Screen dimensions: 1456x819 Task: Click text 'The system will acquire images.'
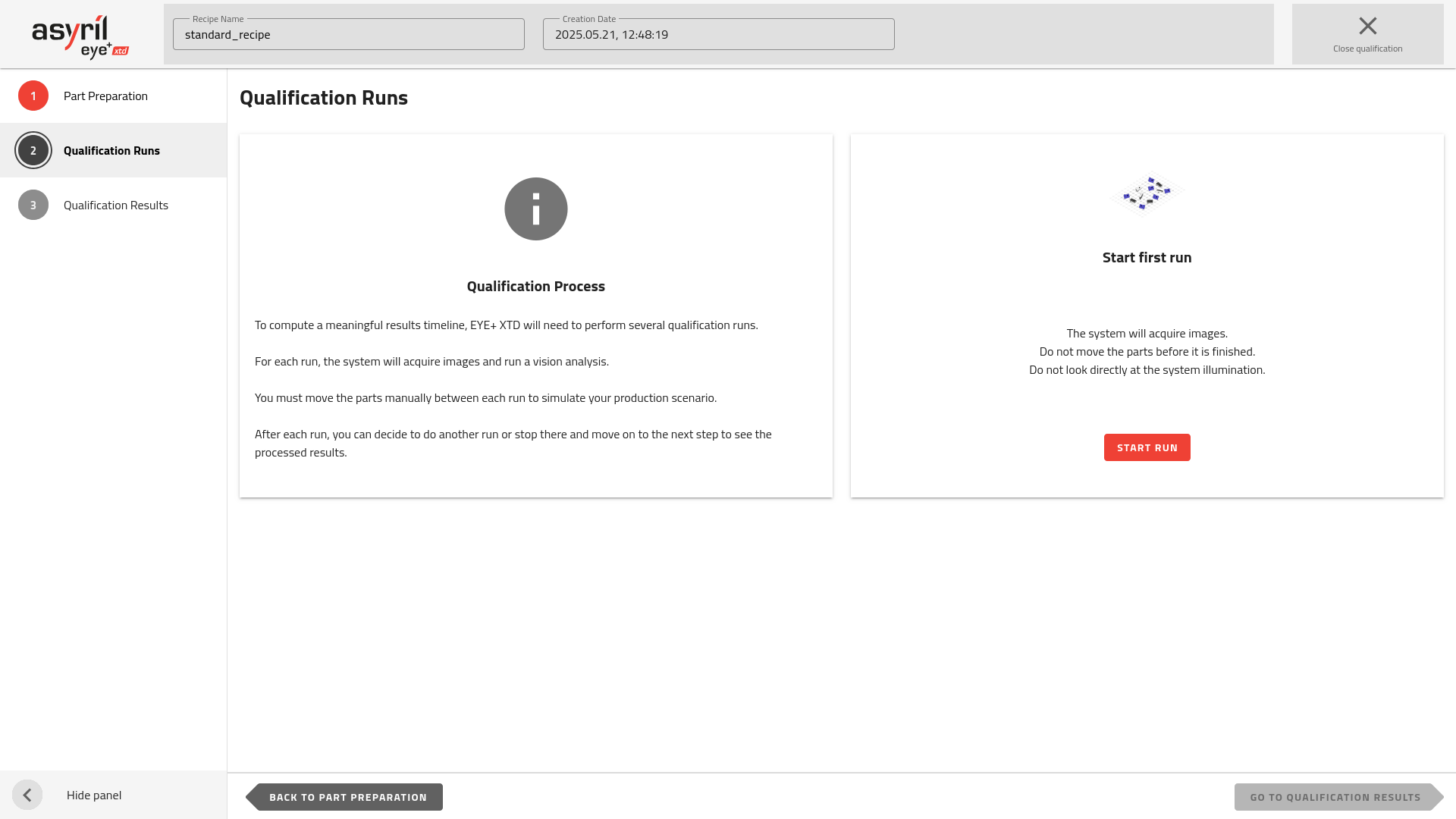(x=1147, y=334)
